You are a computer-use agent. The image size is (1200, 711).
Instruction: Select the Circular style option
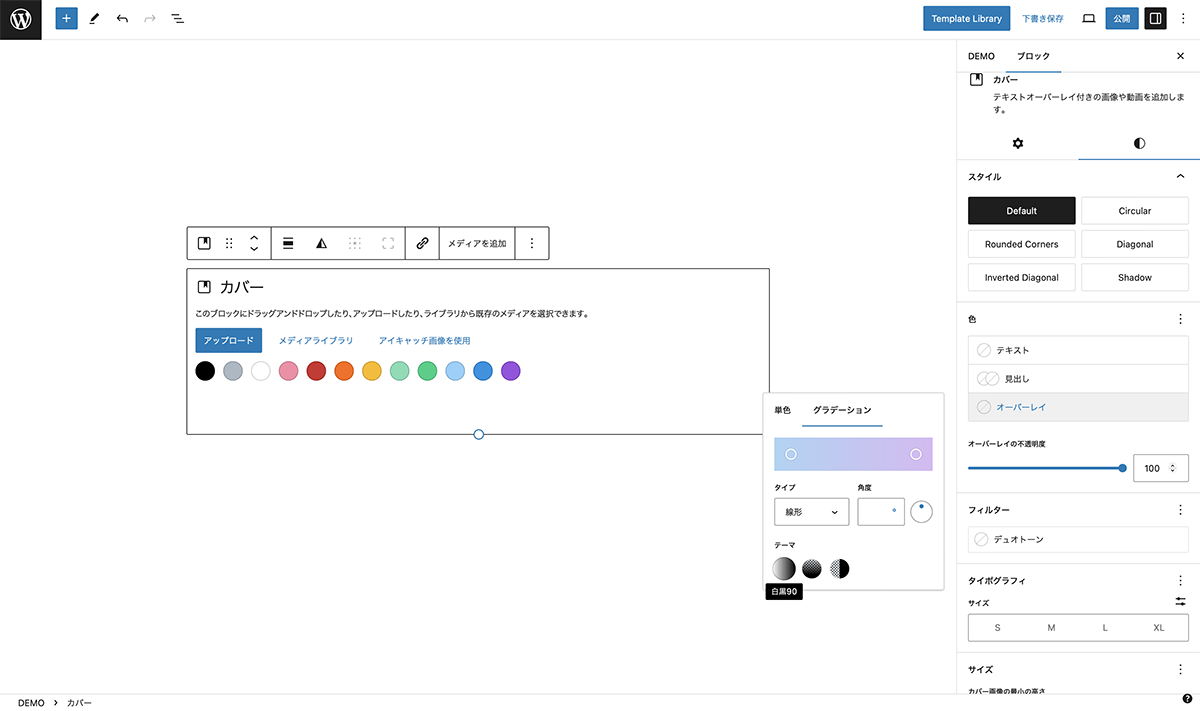click(1134, 211)
